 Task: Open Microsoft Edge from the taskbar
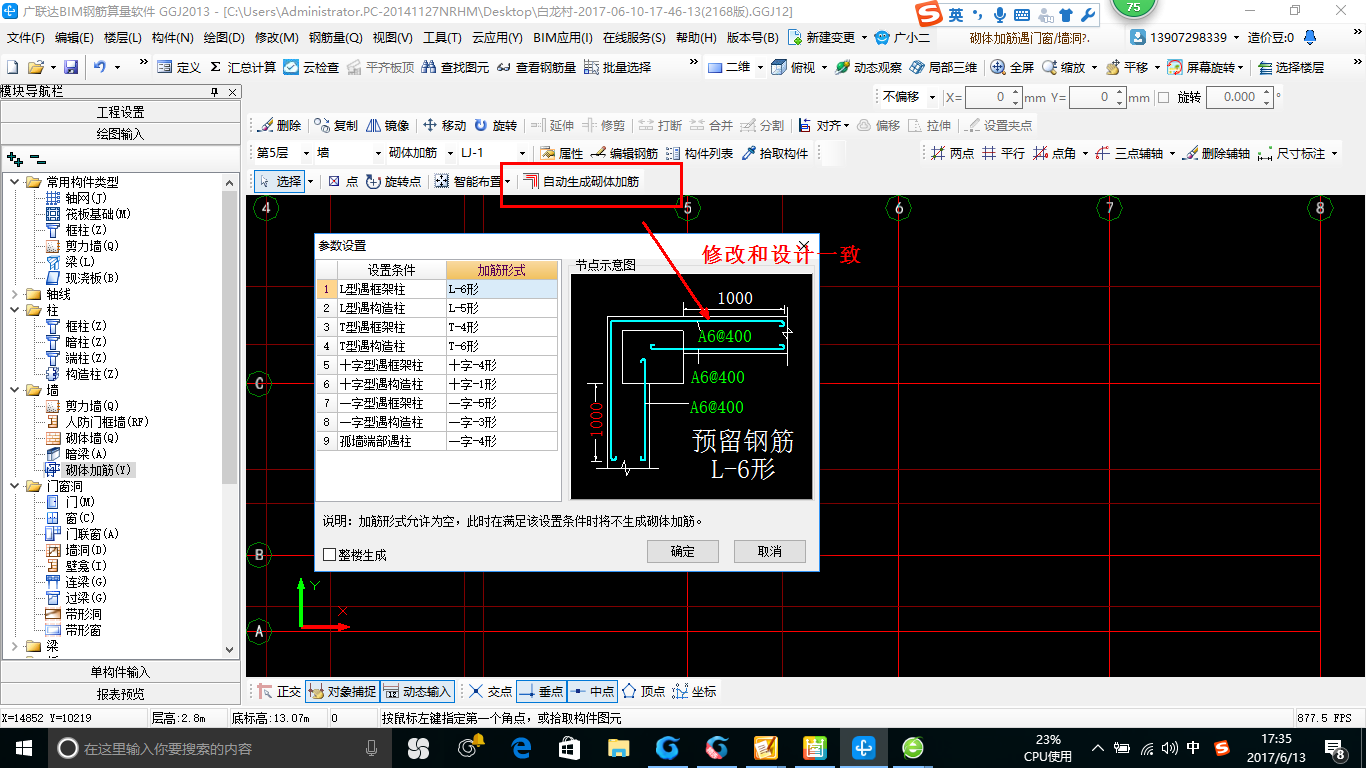click(521, 748)
